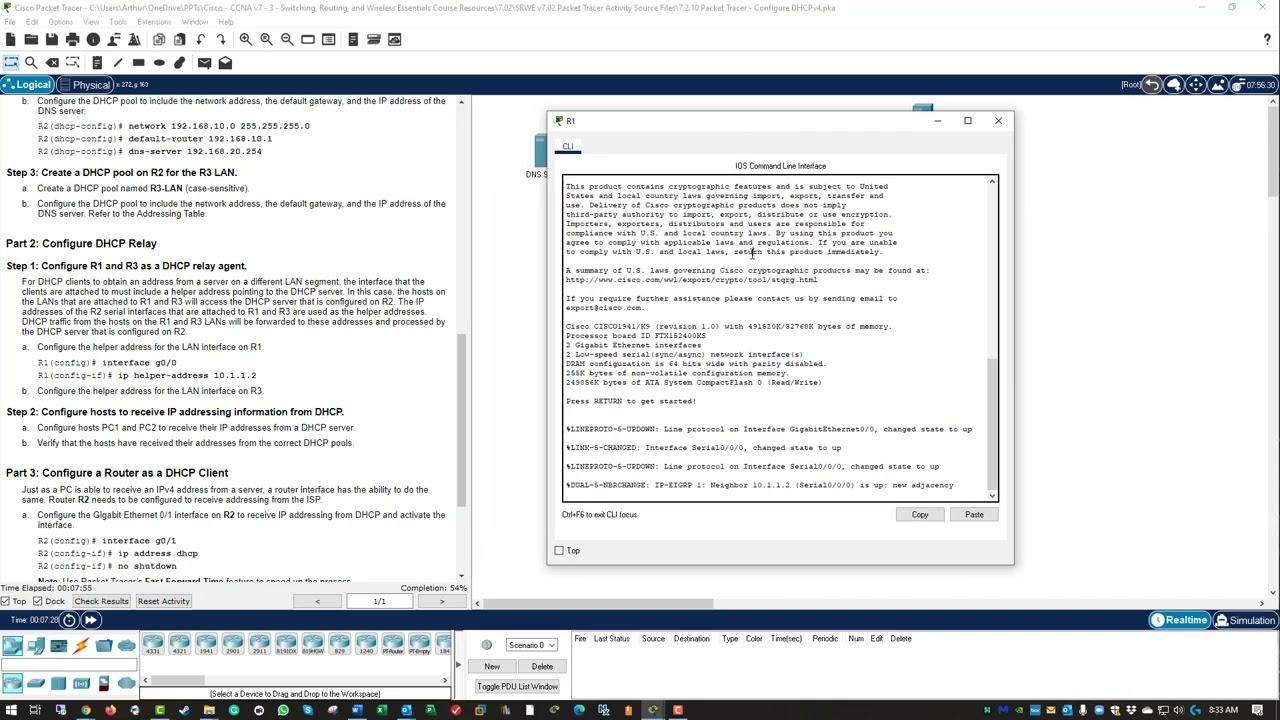Switch to Simulation mode
This screenshot has height=720, width=1280.
point(1244,620)
